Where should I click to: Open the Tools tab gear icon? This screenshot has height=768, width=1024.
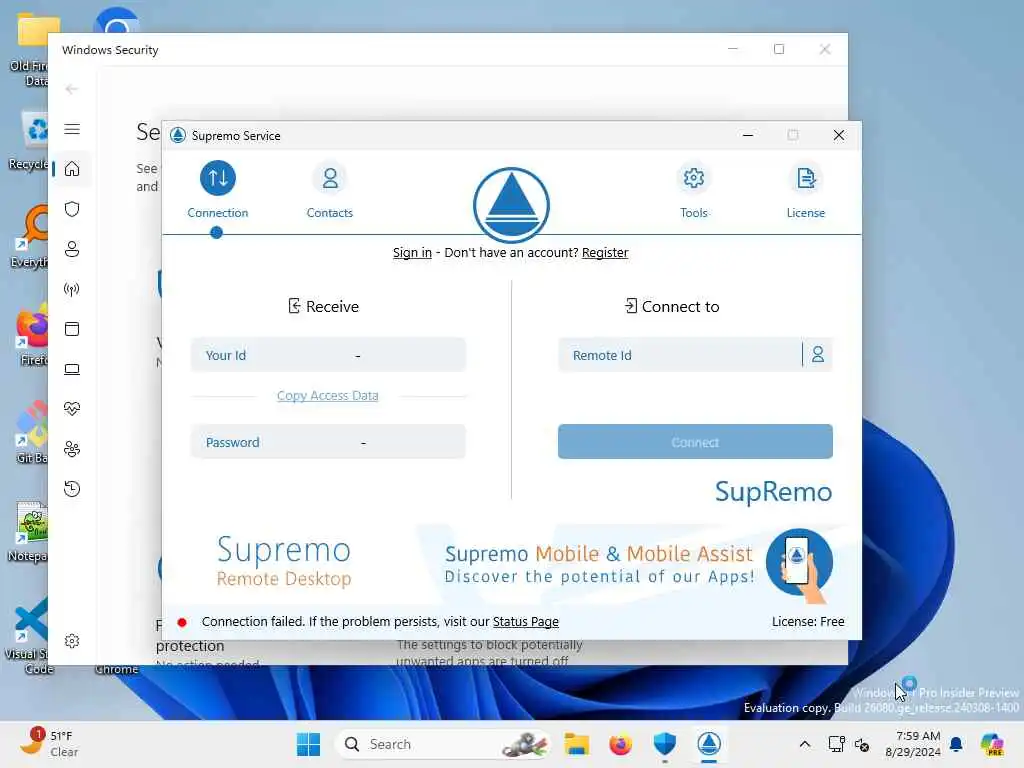[x=694, y=178]
